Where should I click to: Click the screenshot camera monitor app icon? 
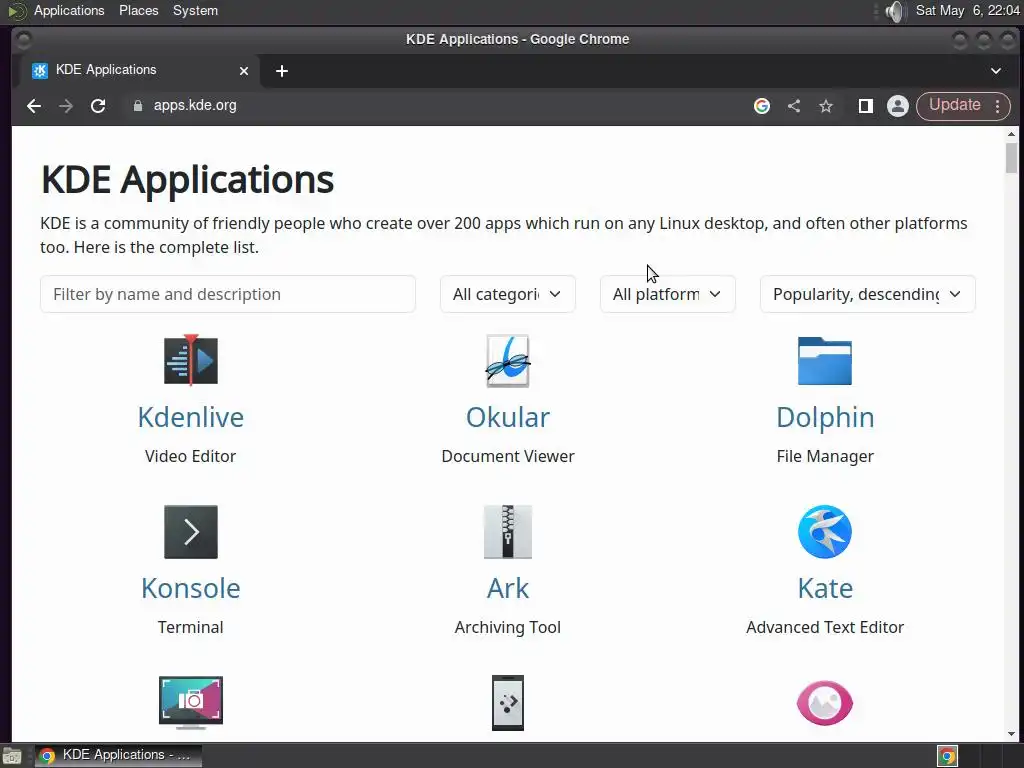click(191, 703)
